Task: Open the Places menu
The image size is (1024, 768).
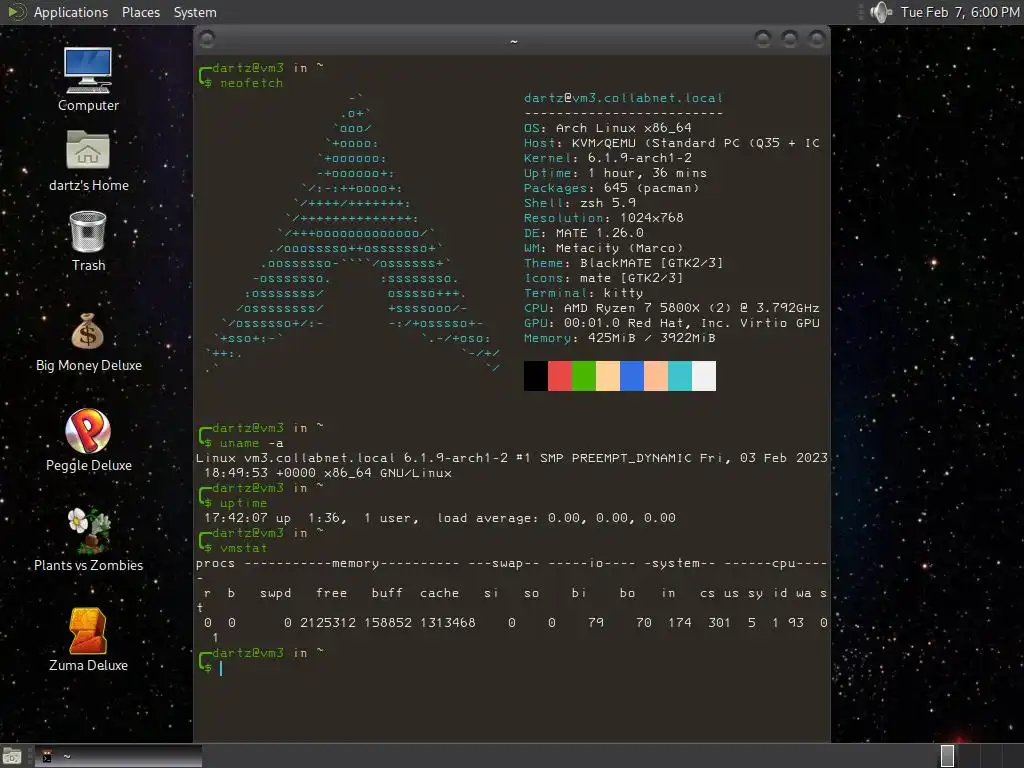Action: pos(140,12)
